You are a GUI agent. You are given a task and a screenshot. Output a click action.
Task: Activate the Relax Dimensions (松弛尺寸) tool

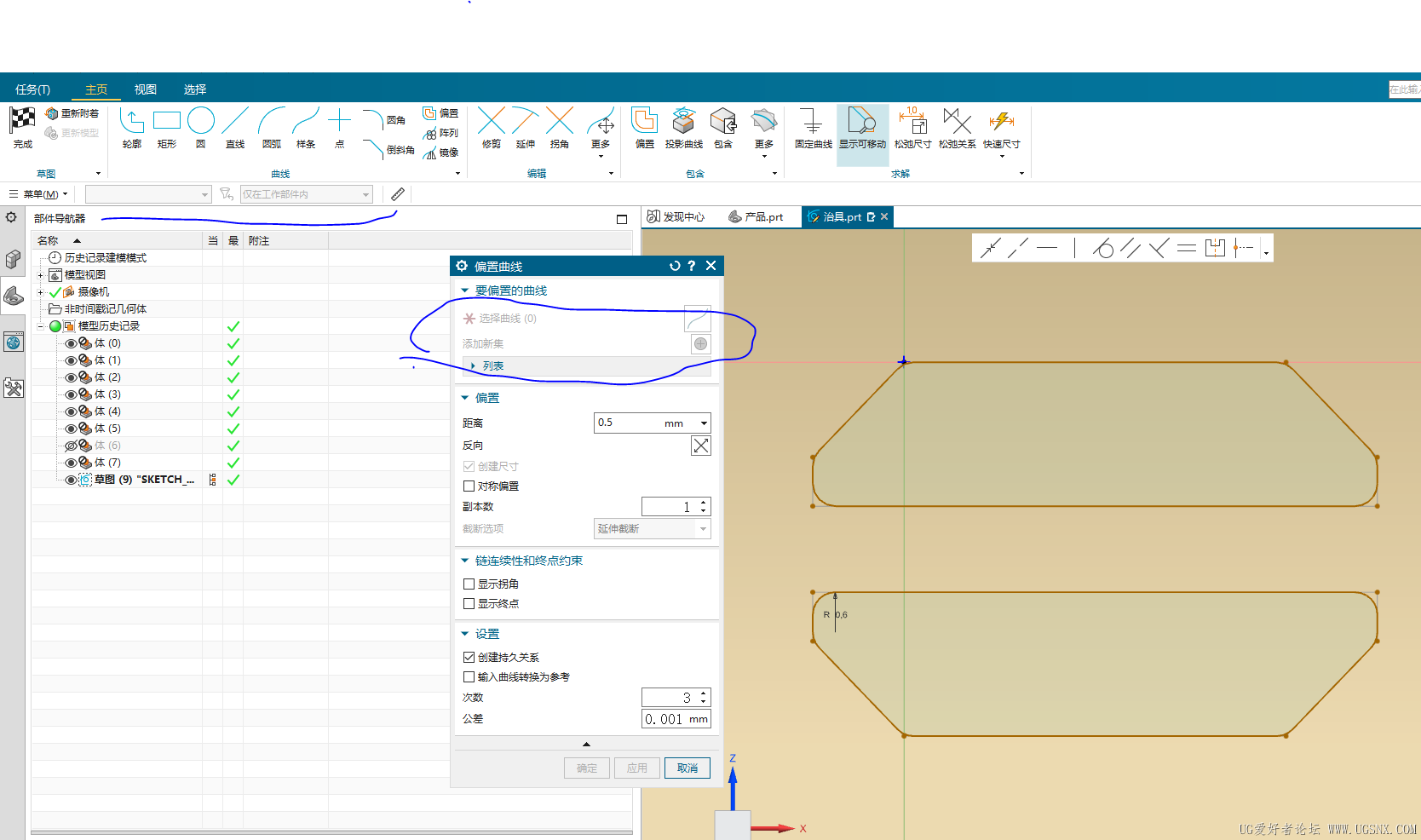[912, 122]
